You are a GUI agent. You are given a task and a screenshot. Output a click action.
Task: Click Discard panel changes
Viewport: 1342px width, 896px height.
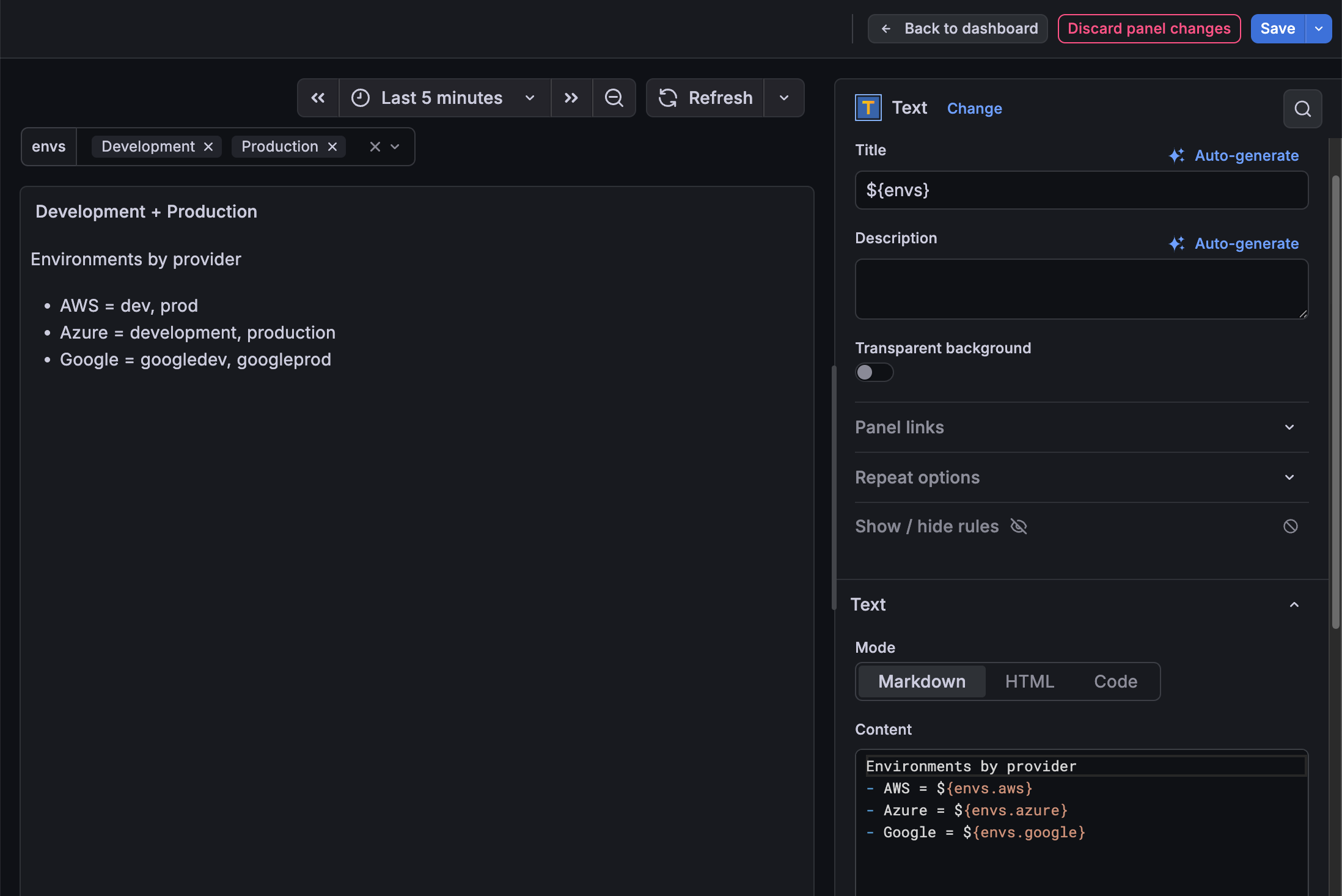point(1149,29)
